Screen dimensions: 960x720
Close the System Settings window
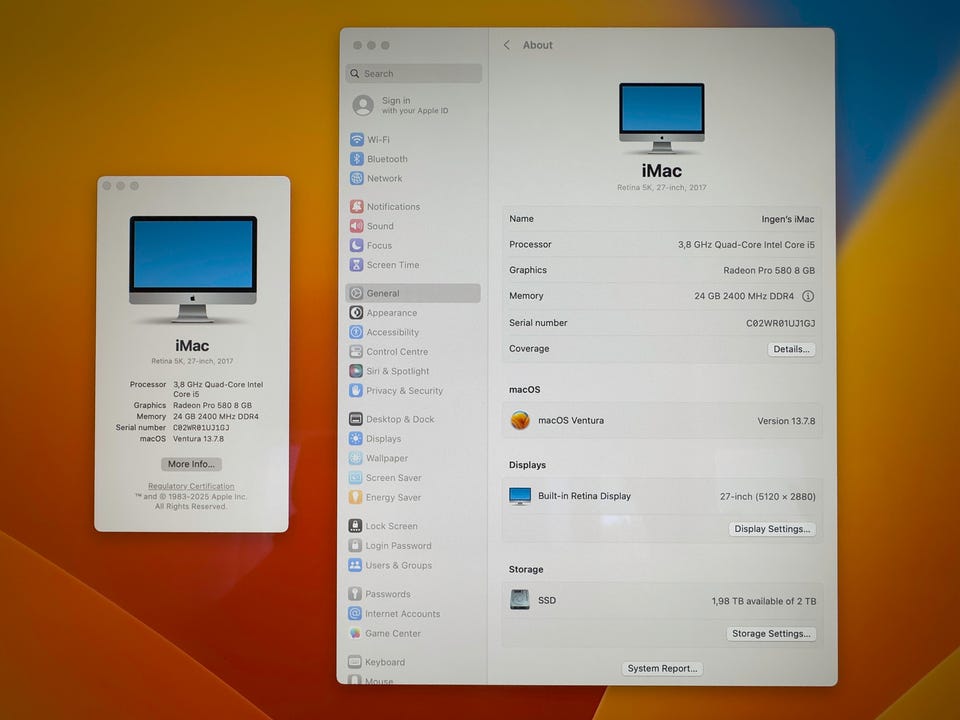click(358, 45)
